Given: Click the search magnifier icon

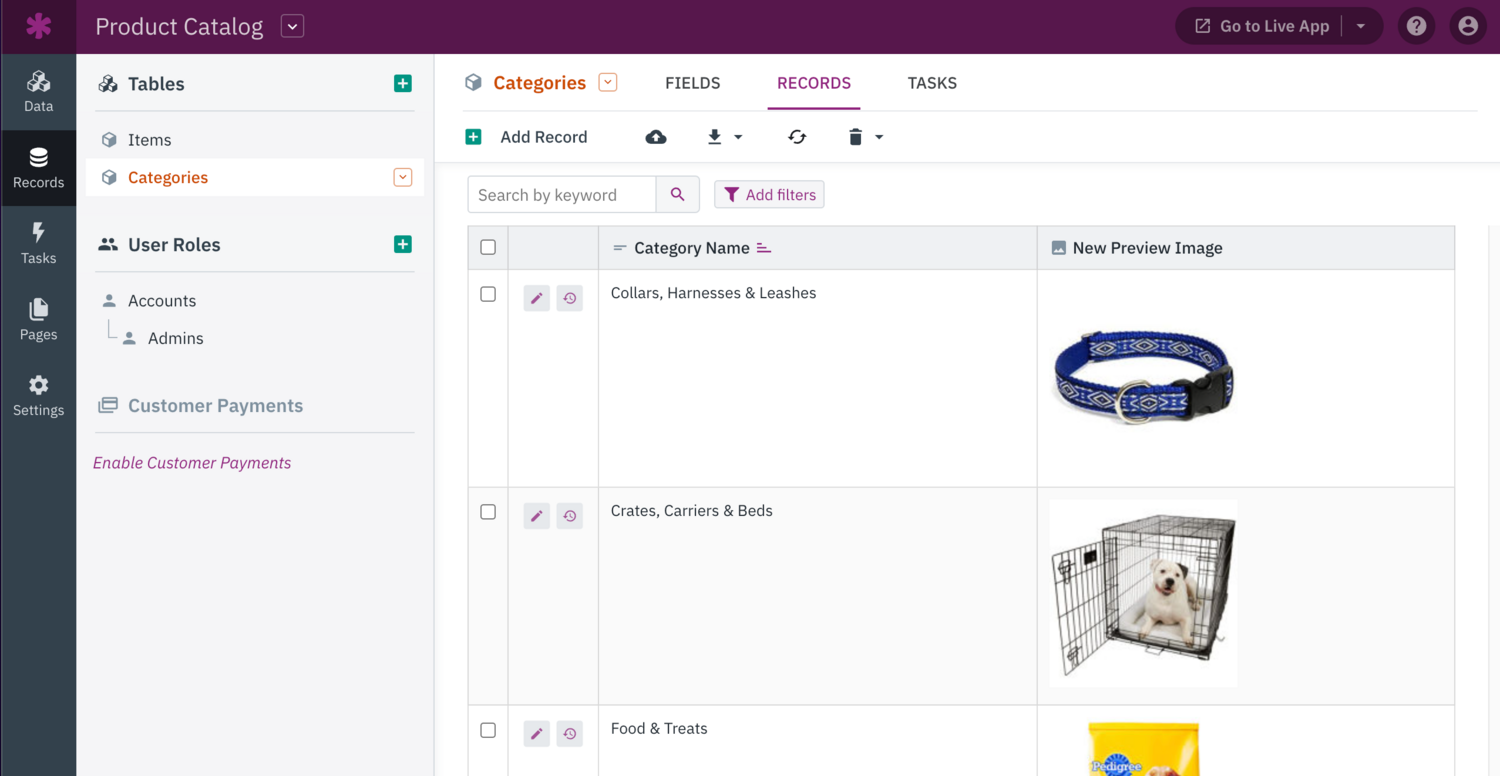Looking at the screenshot, I should pyautogui.click(x=678, y=195).
